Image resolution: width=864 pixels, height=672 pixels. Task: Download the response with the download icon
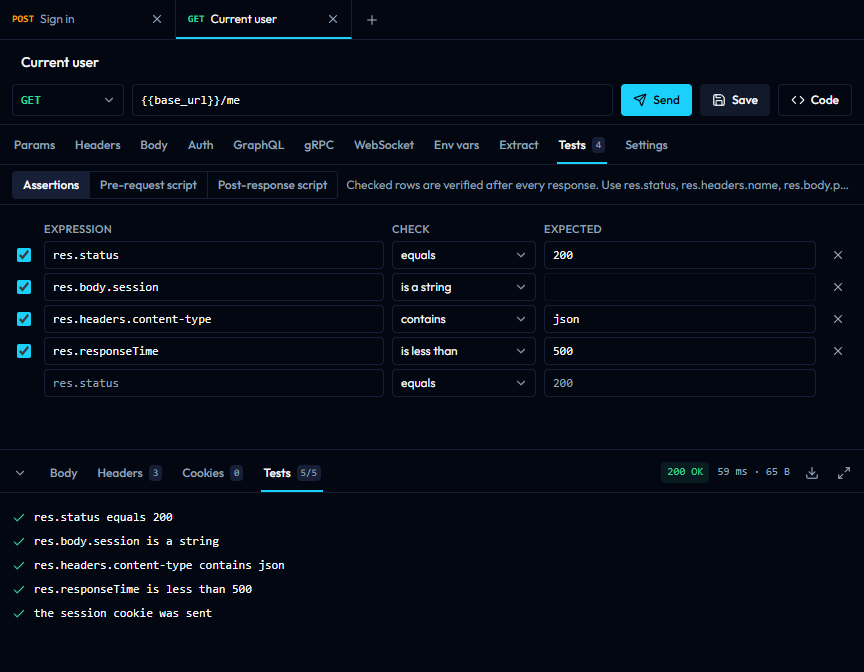click(x=812, y=473)
